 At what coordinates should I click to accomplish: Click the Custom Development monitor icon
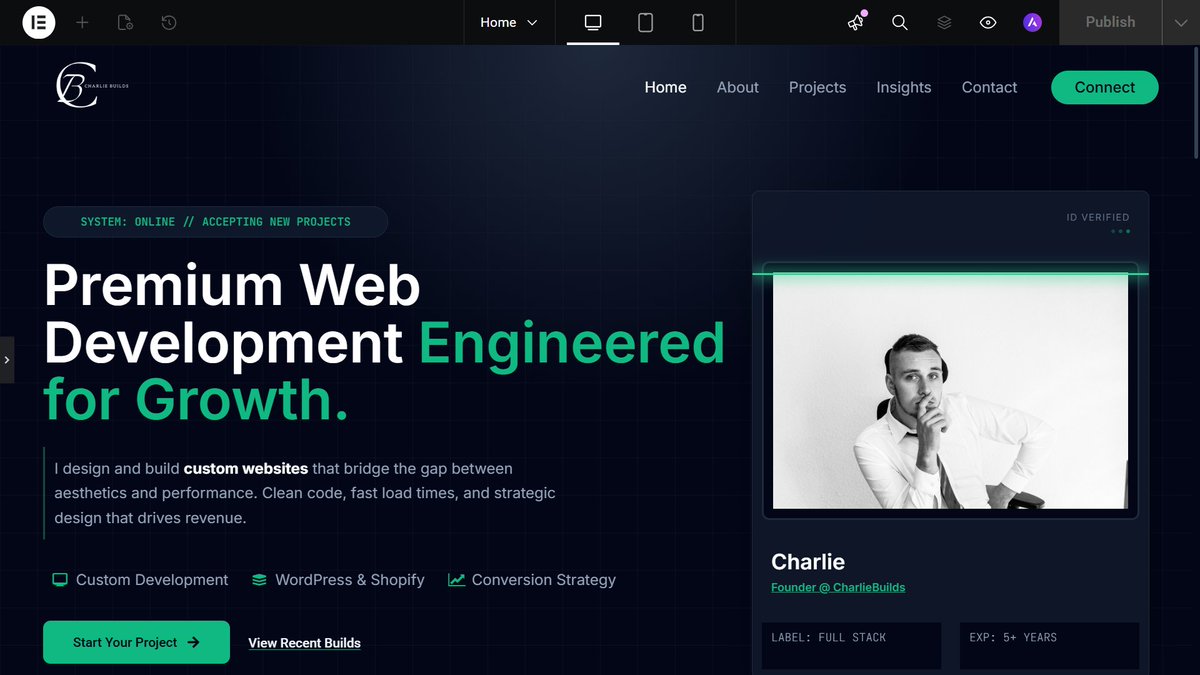click(60, 579)
